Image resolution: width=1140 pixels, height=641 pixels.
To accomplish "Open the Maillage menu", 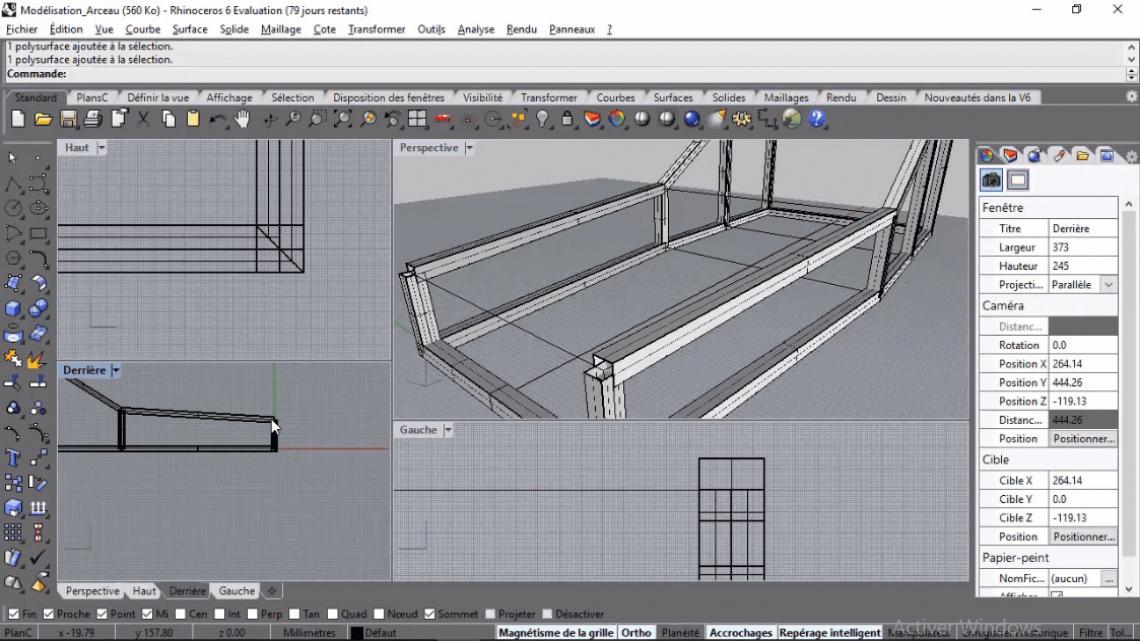I will click(280, 29).
